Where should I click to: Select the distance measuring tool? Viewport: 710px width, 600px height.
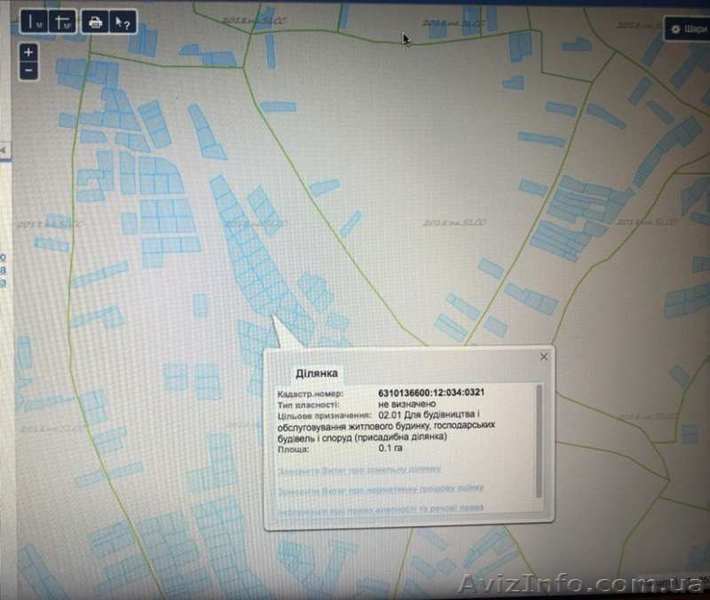coord(34,21)
